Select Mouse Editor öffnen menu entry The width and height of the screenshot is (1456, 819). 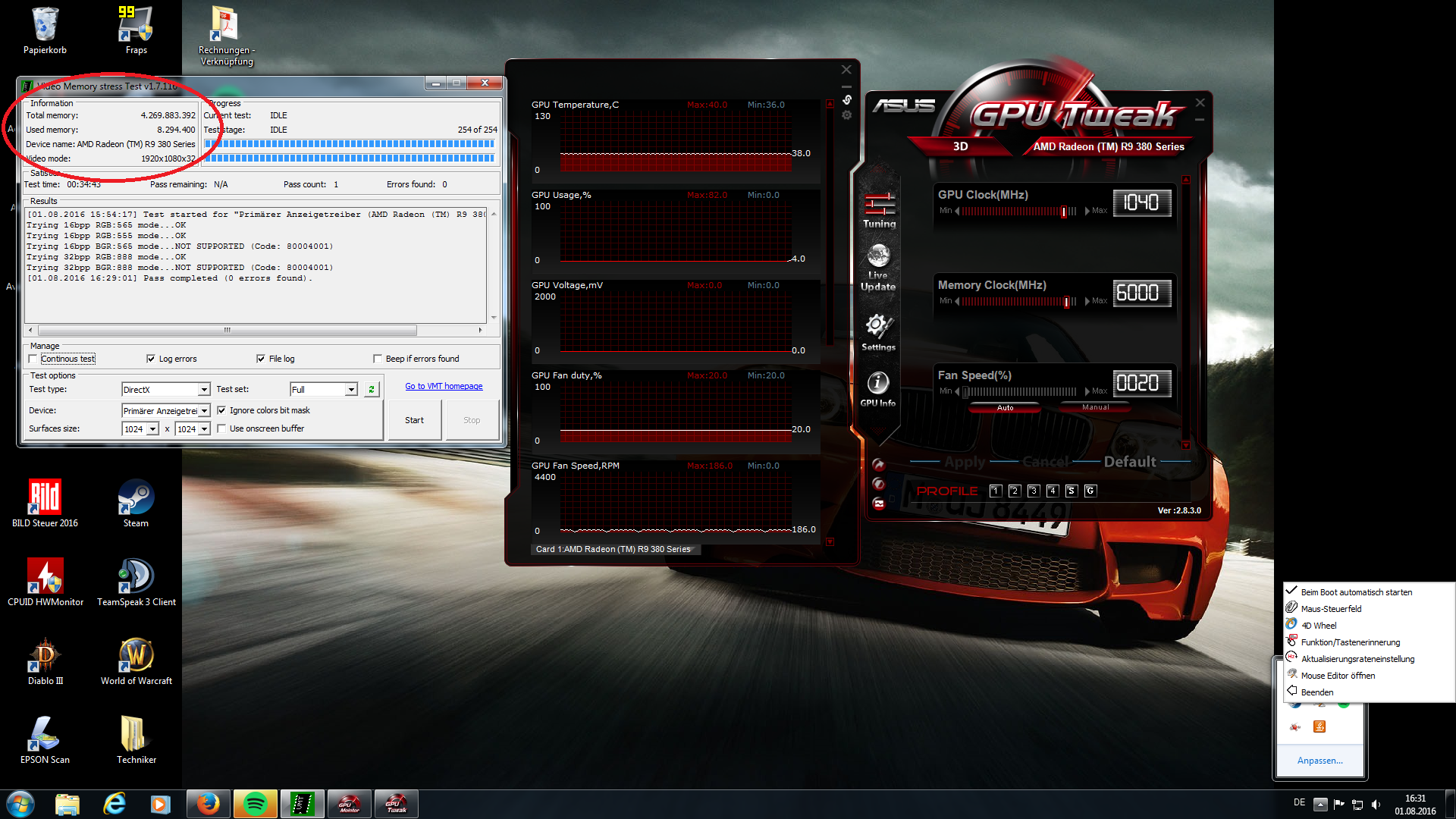tap(1338, 676)
